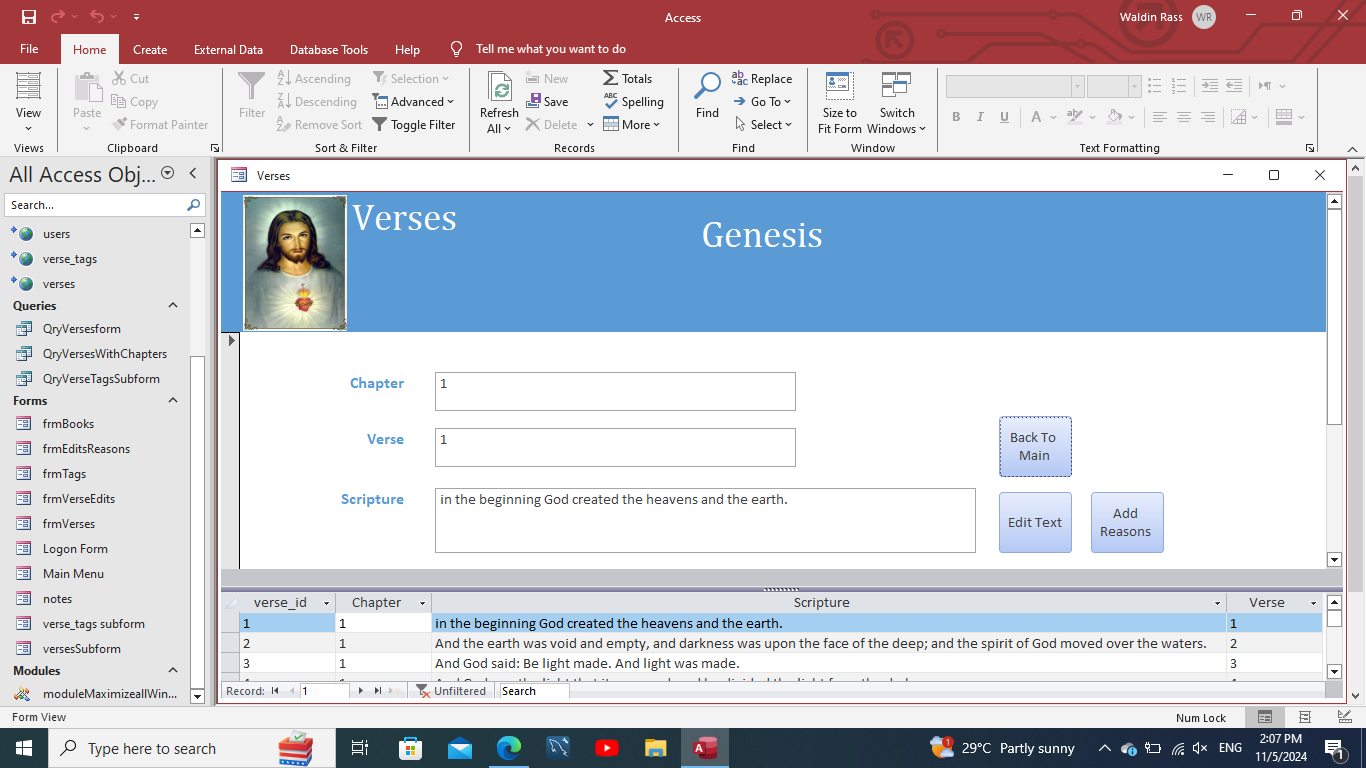Click the Totals sigma icon
Screen dimensions: 1366x768
point(611,78)
